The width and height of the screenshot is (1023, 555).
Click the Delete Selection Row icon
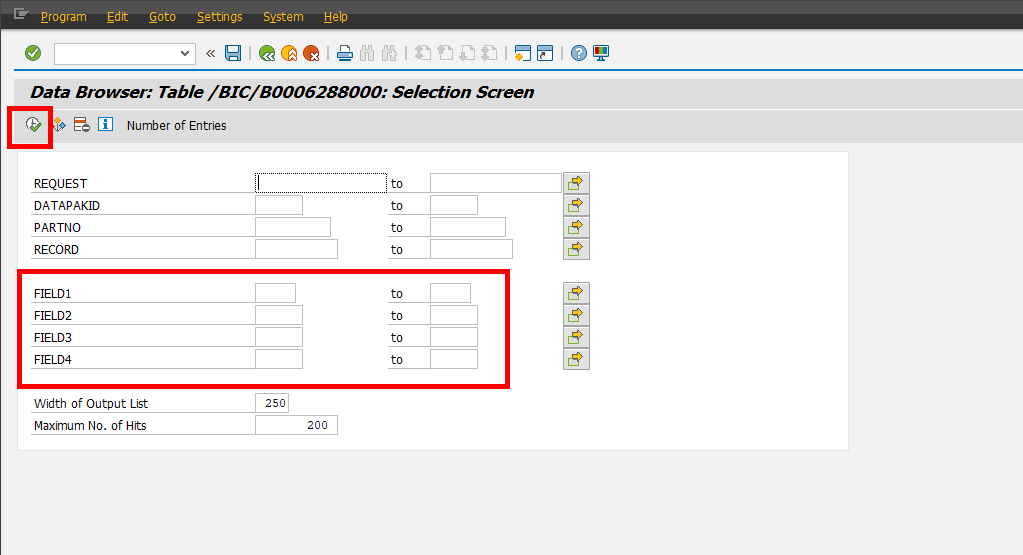[x=82, y=125]
